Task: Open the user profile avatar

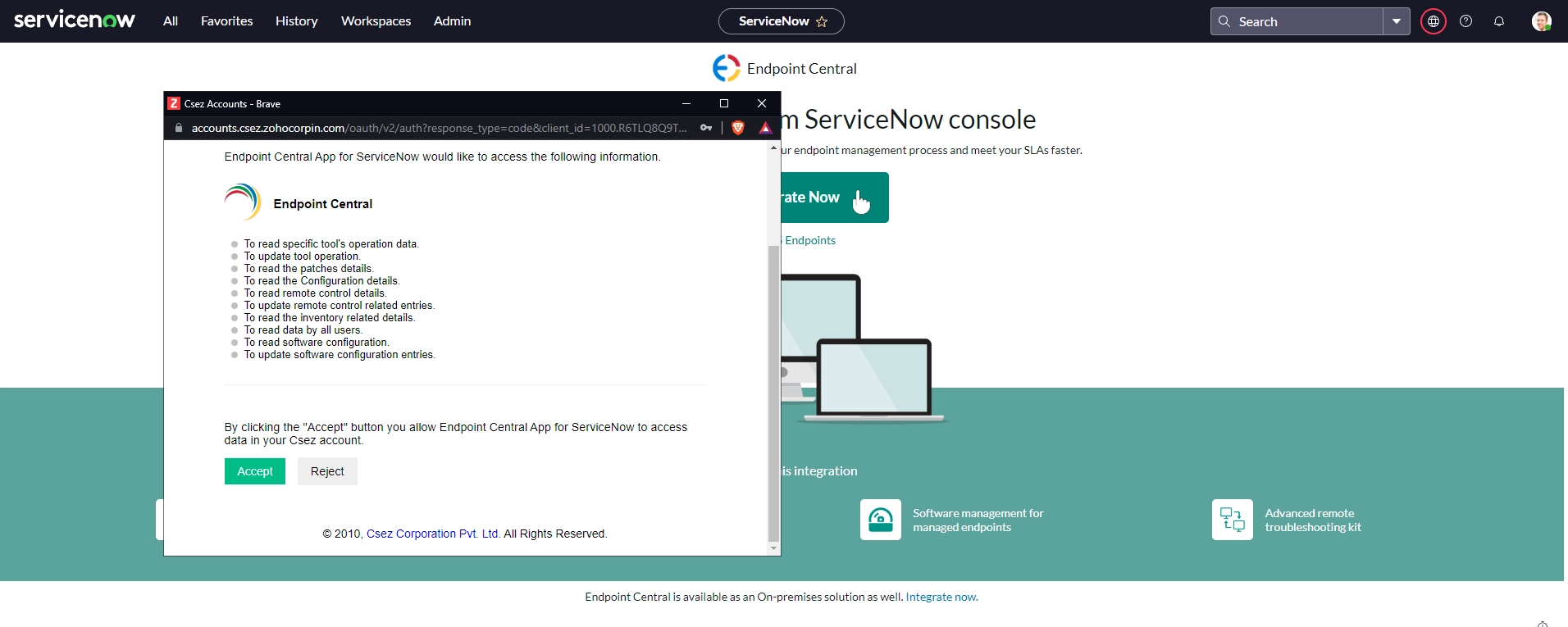Action: point(1541,21)
